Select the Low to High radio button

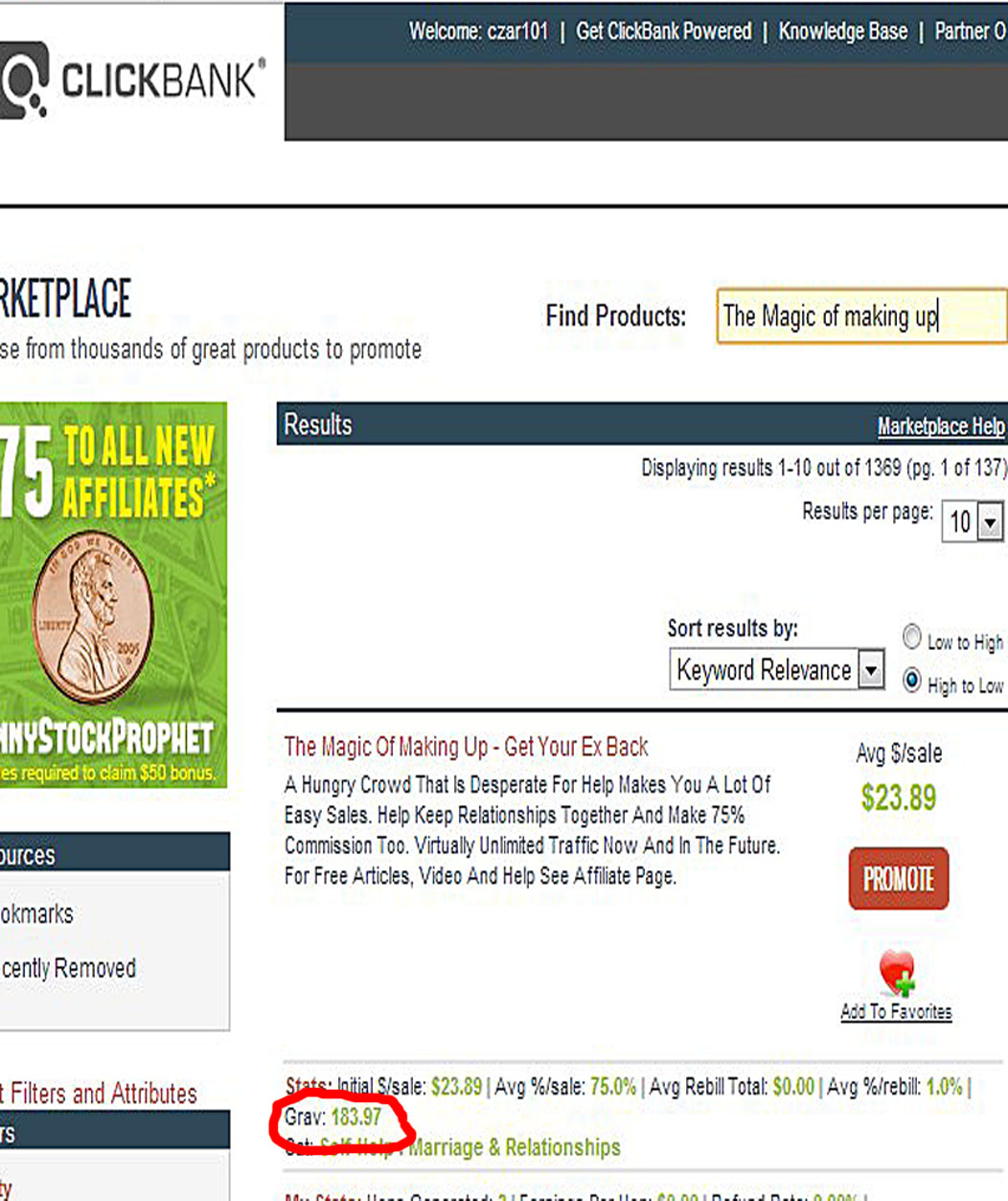tap(912, 637)
